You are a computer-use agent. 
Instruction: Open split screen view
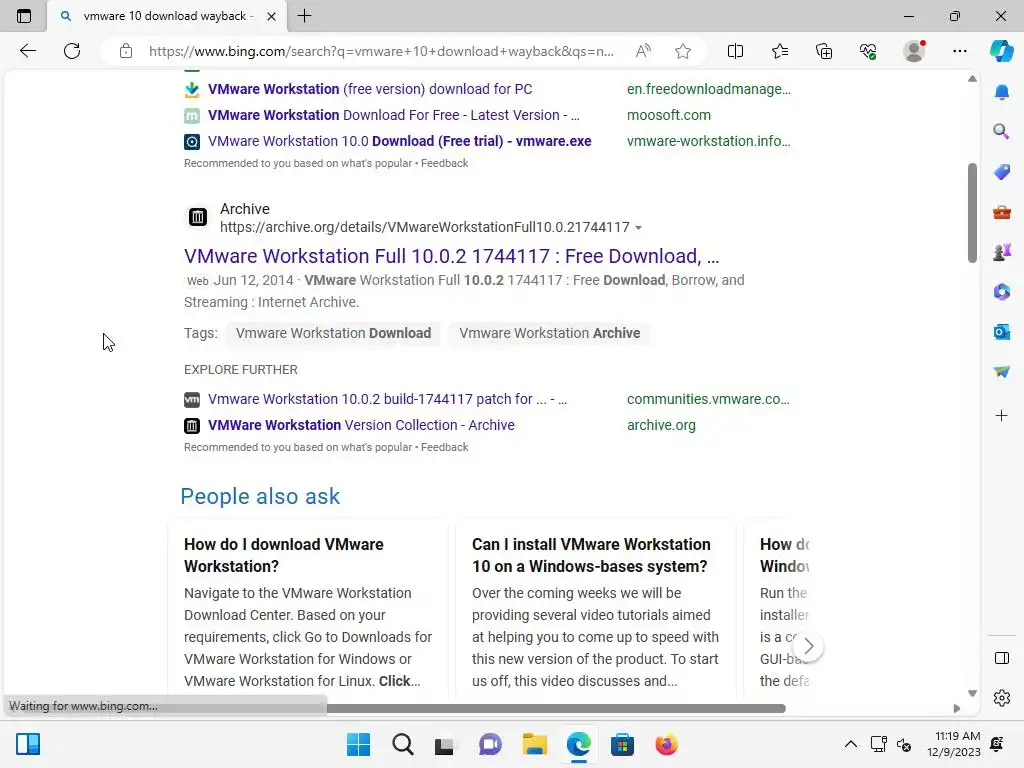(x=735, y=51)
